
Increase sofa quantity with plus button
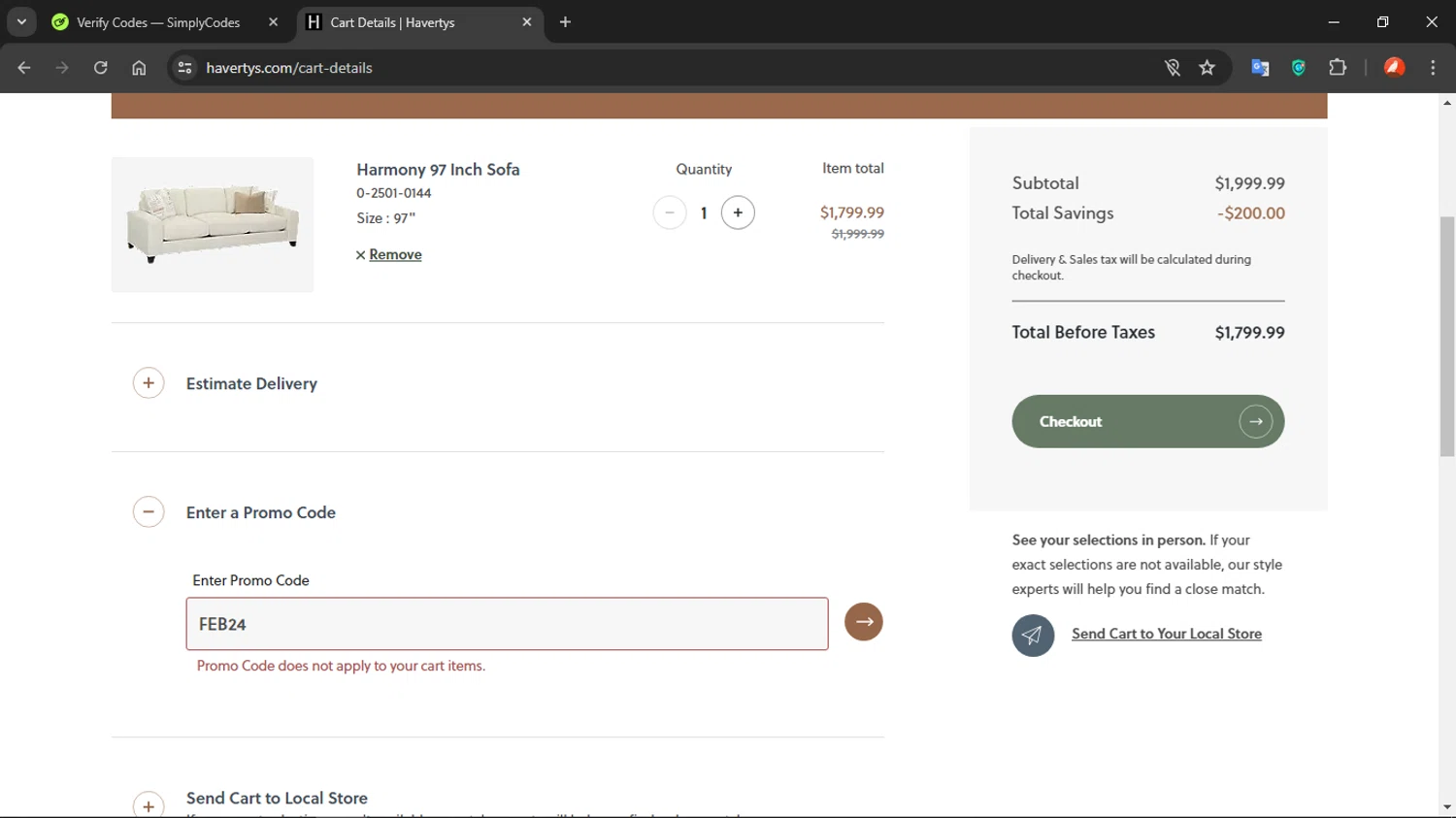tap(738, 213)
